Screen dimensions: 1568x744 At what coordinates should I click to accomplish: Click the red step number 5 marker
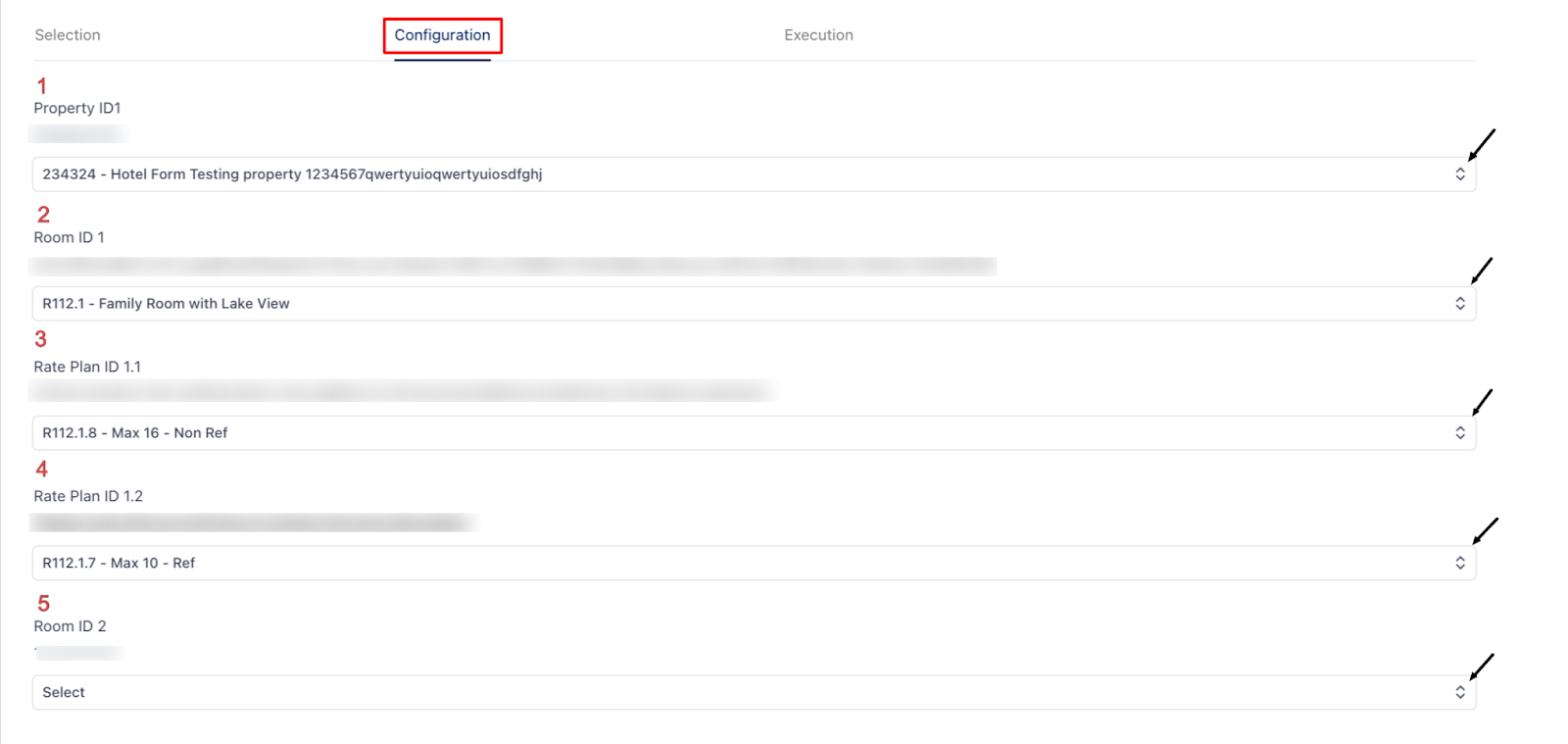43,604
